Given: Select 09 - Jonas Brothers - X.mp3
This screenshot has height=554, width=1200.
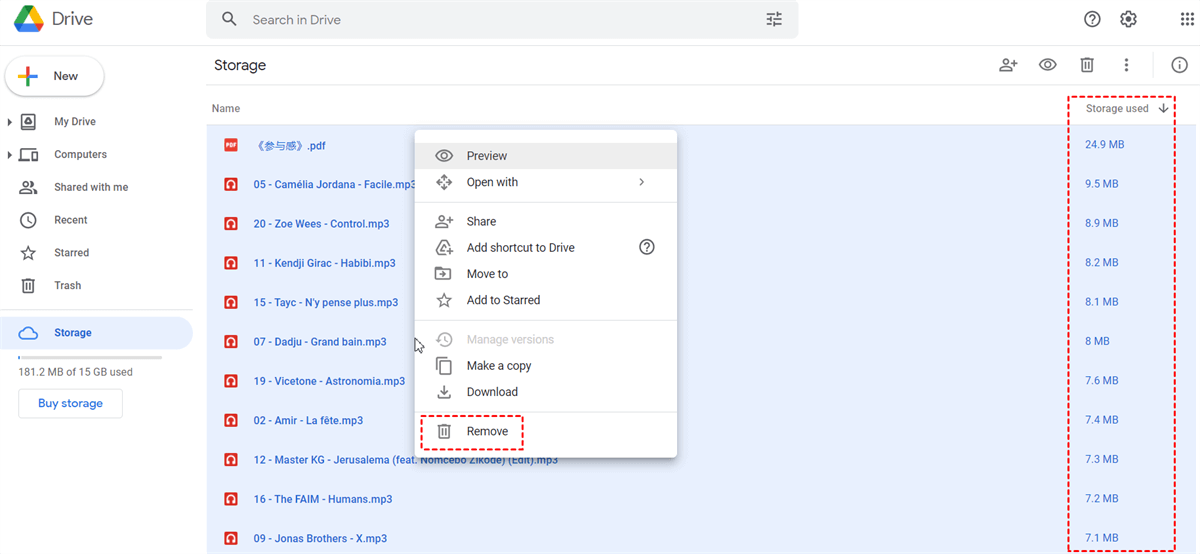Looking at the screenshot, I should click(x=320, y=538).
